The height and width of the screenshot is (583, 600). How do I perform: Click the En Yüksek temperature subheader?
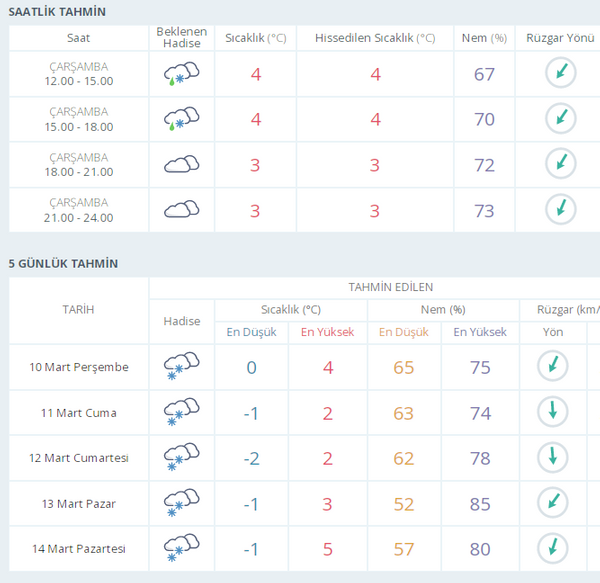point(327,332)
